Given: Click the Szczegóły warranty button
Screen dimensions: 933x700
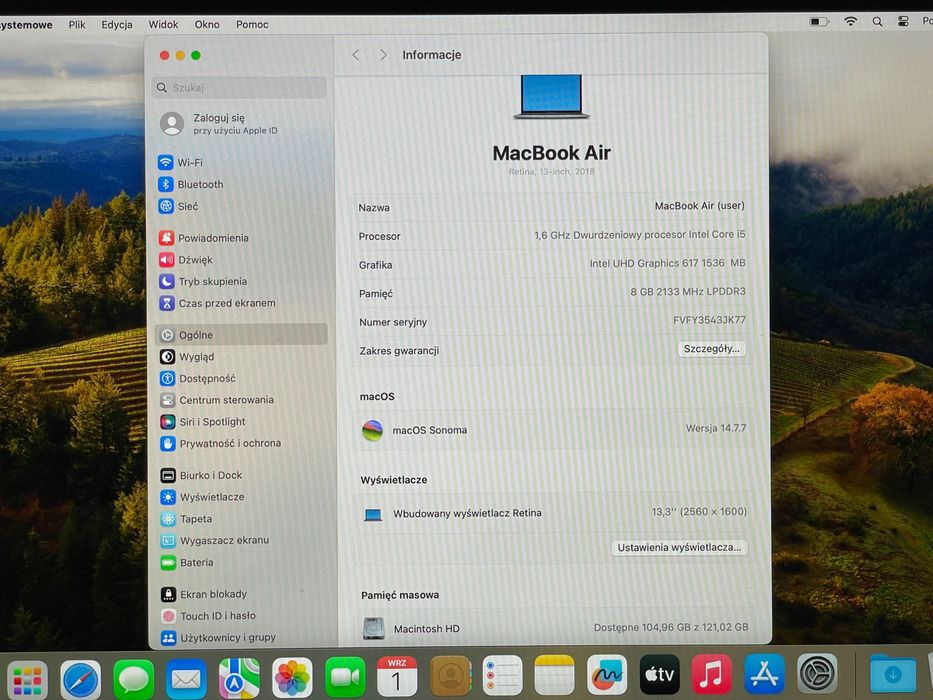Looking at the screenshot, I should coord(711,349).
